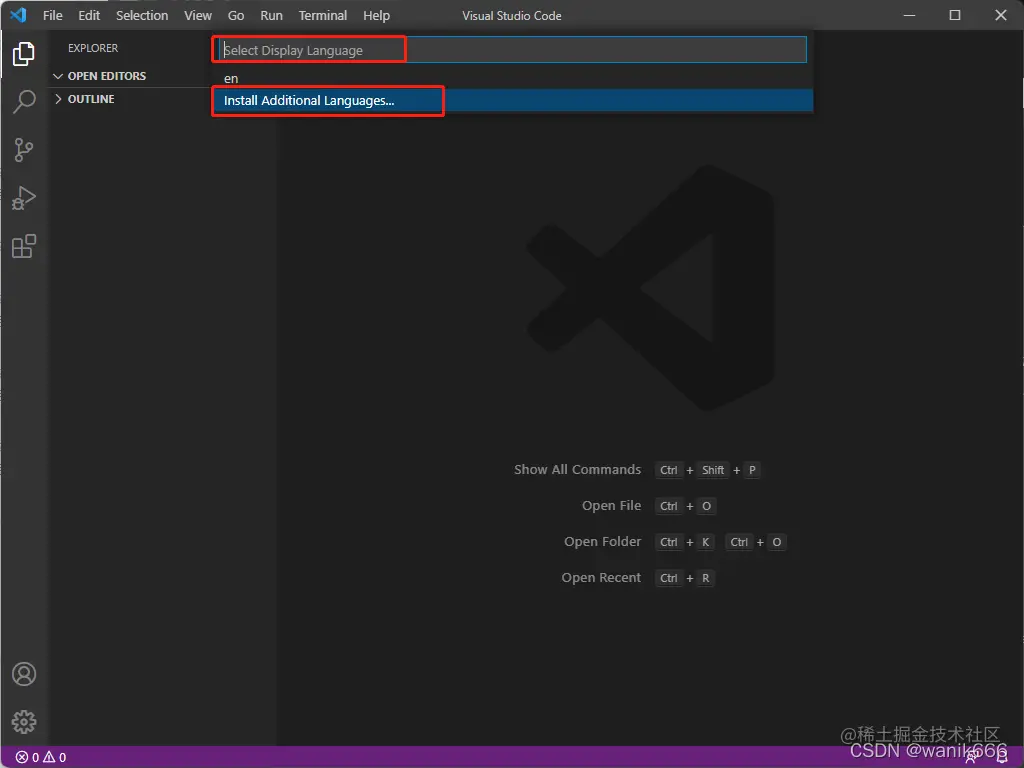1024x768 pixels.
Task: Close the Visual Studio Code window
Action: (x=1000, y=15)
